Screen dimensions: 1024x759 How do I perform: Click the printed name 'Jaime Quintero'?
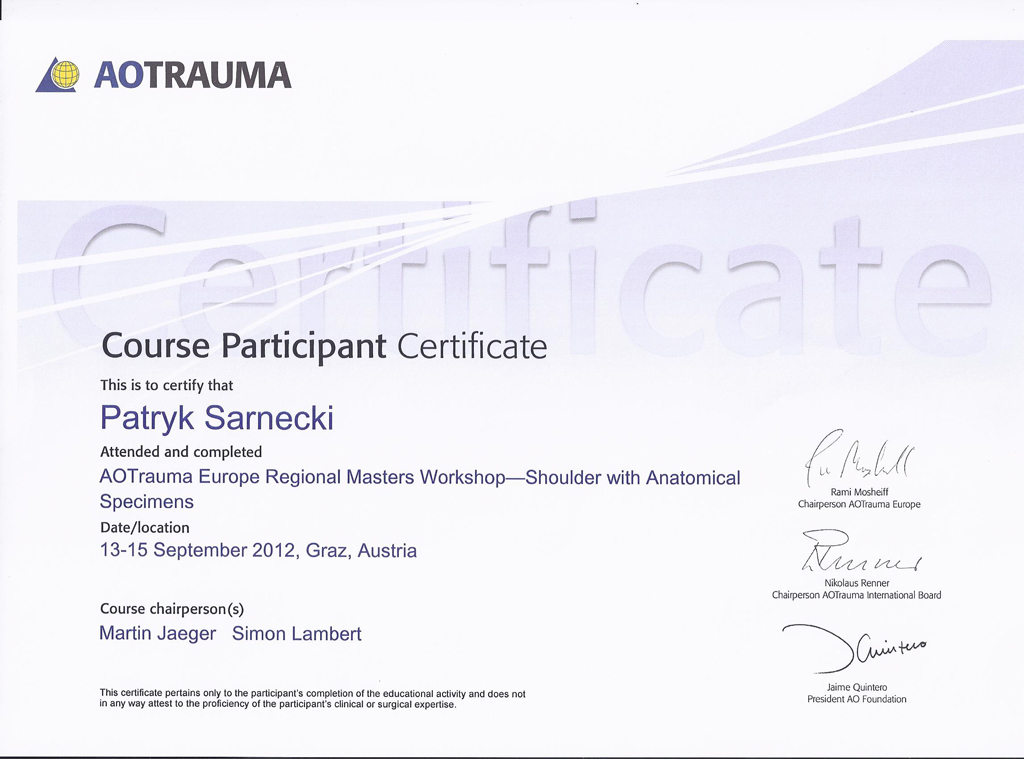click(857, 688)
